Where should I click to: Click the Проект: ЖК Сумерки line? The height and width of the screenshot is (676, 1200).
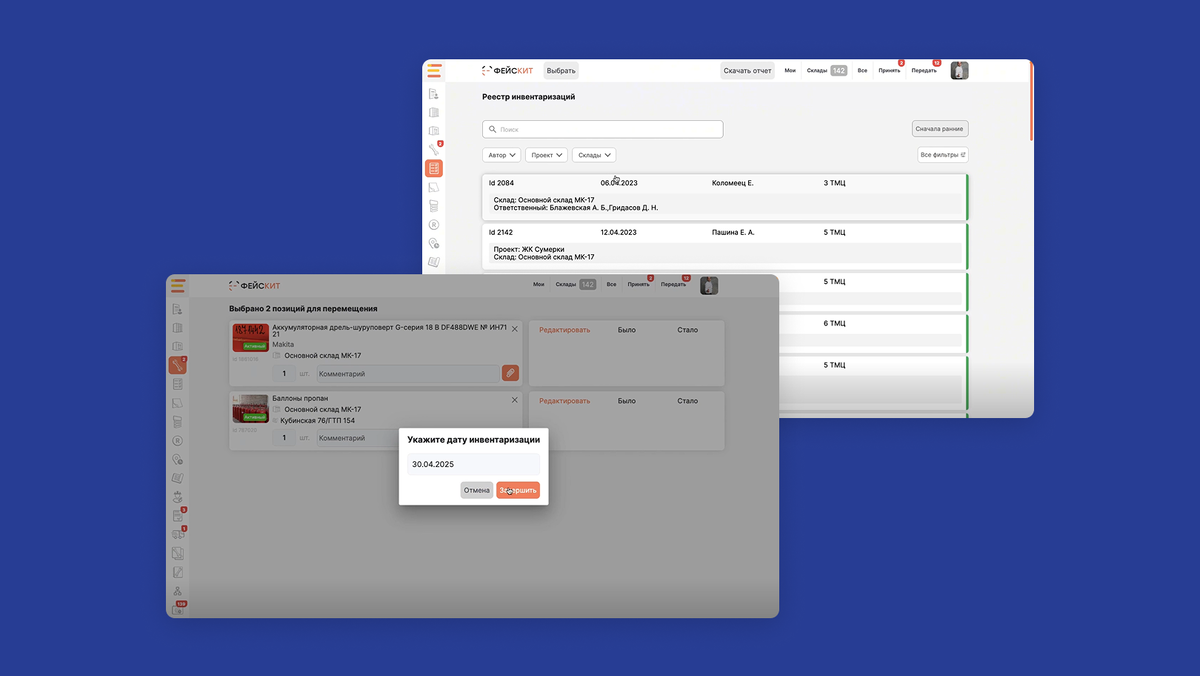(529, 249)
